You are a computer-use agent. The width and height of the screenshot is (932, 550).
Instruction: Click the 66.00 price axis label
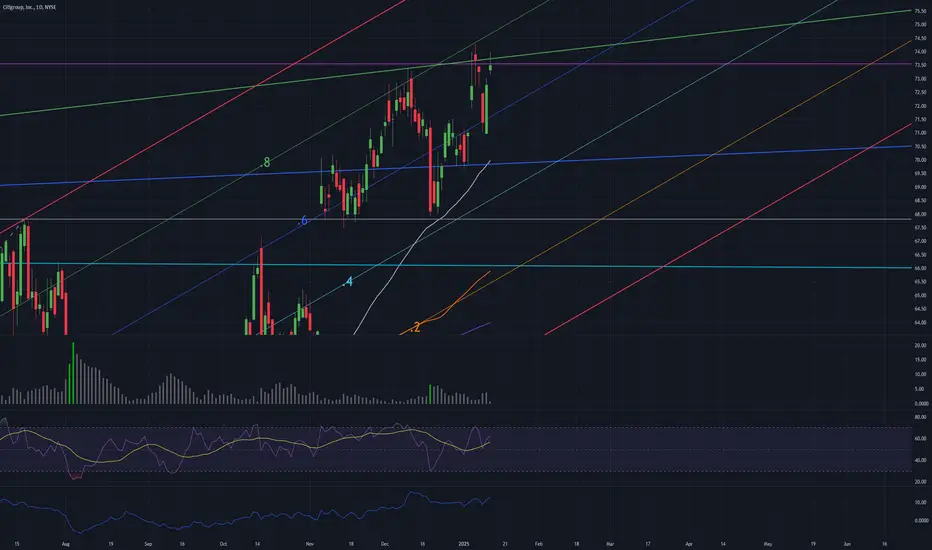[x=920, y=268]
